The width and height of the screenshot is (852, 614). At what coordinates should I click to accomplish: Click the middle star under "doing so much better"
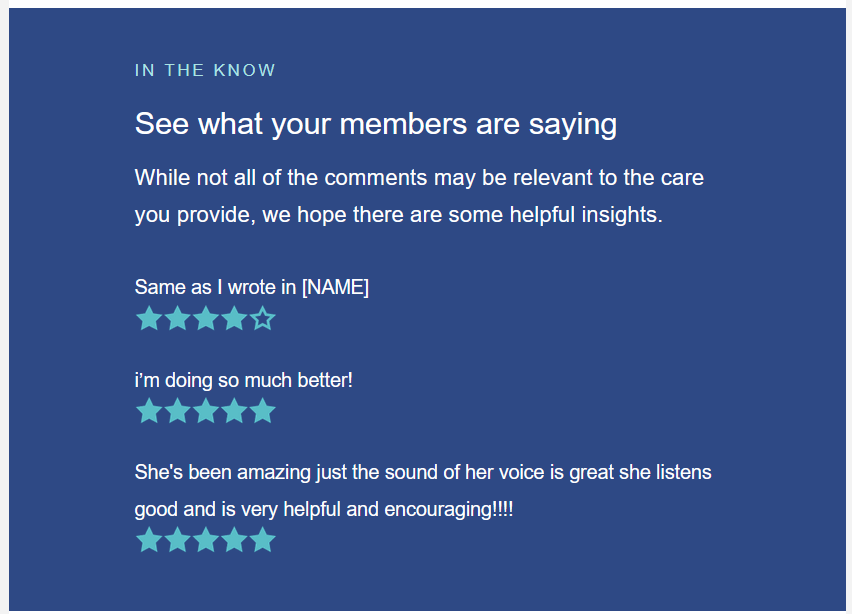tap(206, 411)
